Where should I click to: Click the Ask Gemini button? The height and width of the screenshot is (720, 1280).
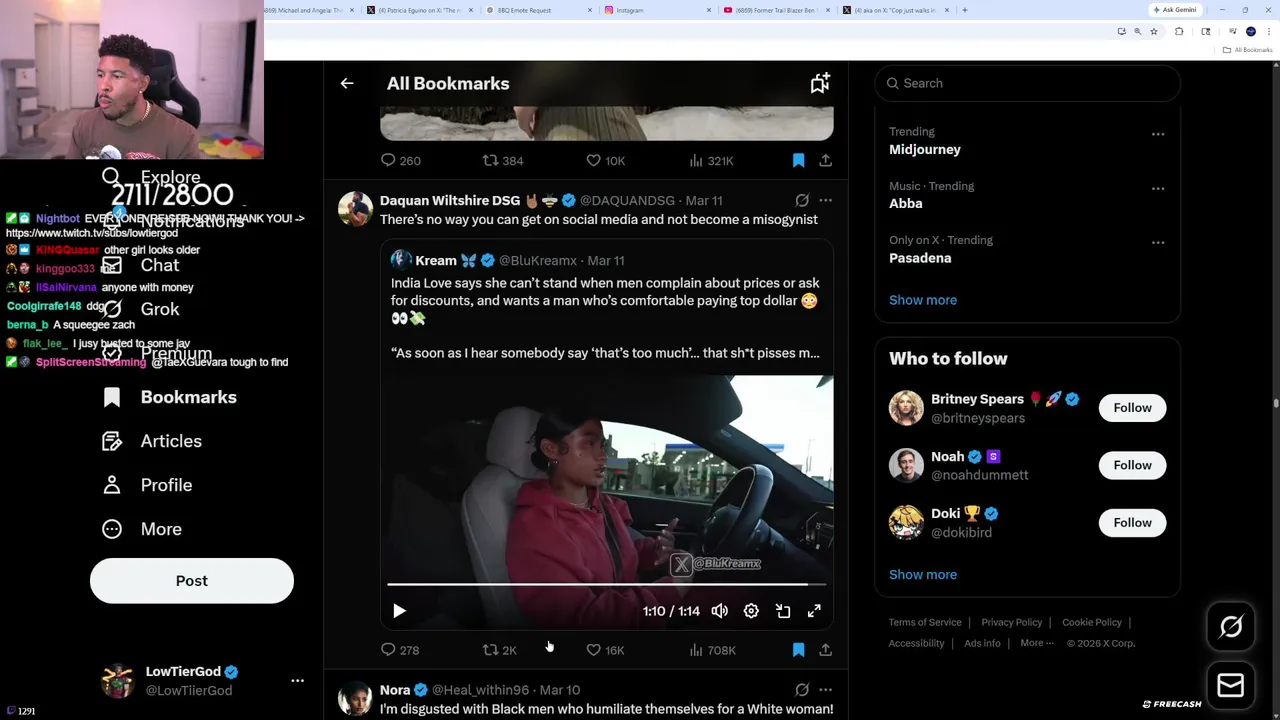[1175, 10]
